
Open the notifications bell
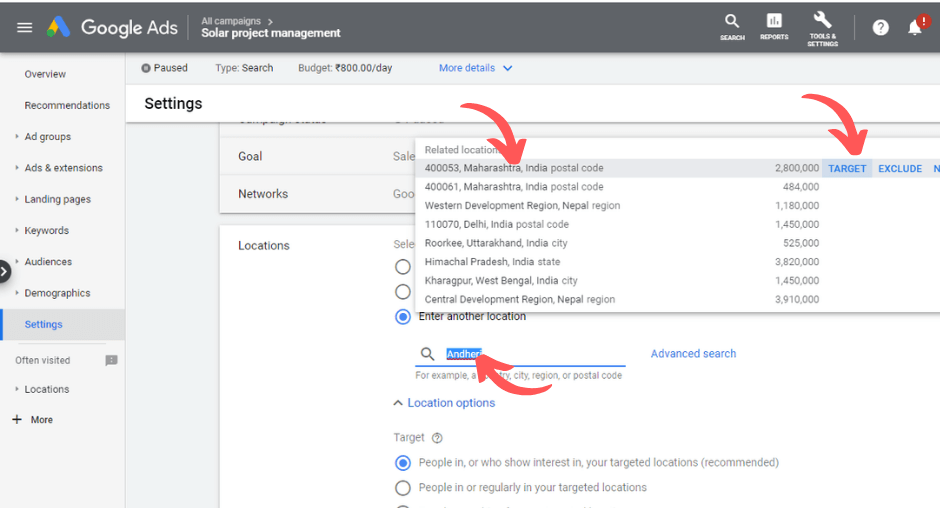pyautogui.click(x=915, y=28)
